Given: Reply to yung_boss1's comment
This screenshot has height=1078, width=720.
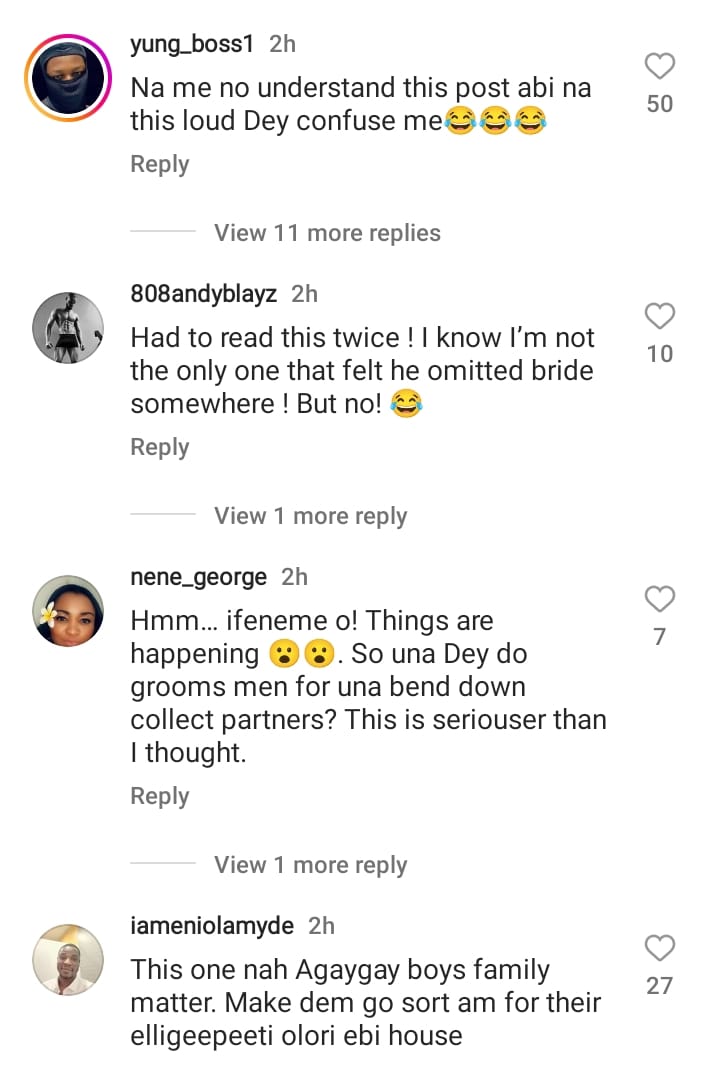Looking at the screenshot, I should pos(160,164).
